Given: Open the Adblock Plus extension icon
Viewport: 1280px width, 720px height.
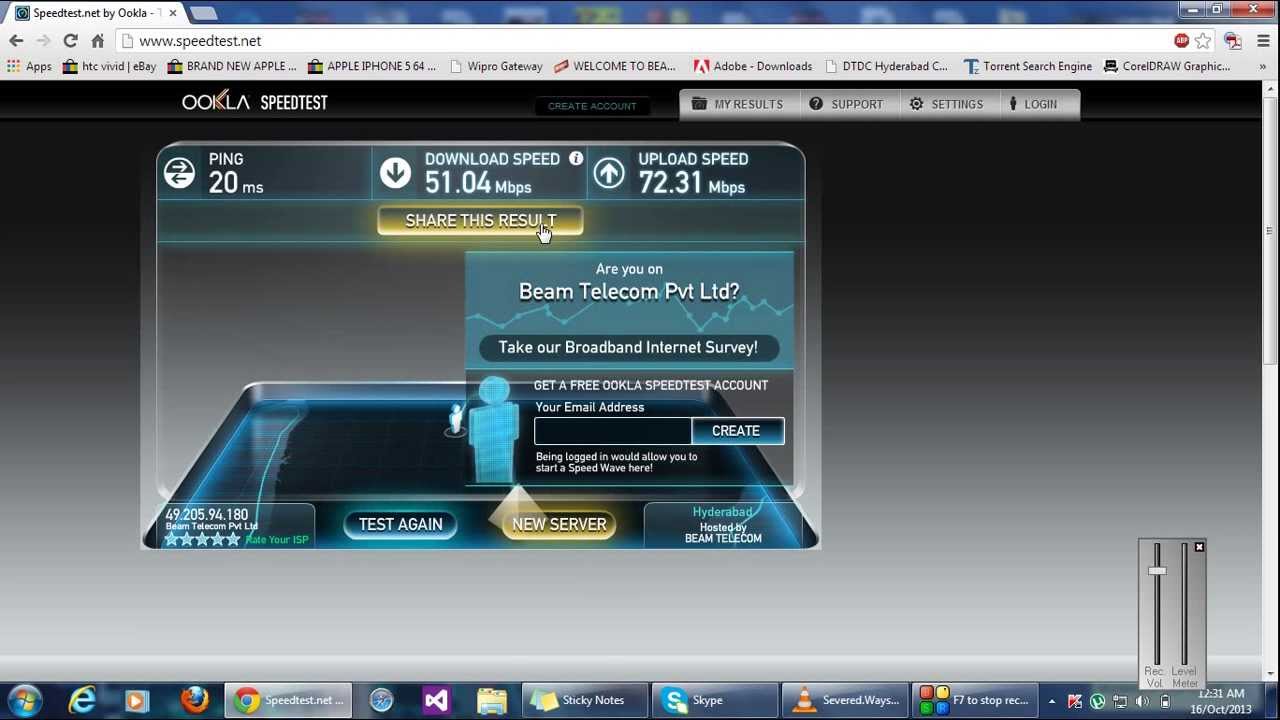Looking at the screenshot, I should (1181, 41).
